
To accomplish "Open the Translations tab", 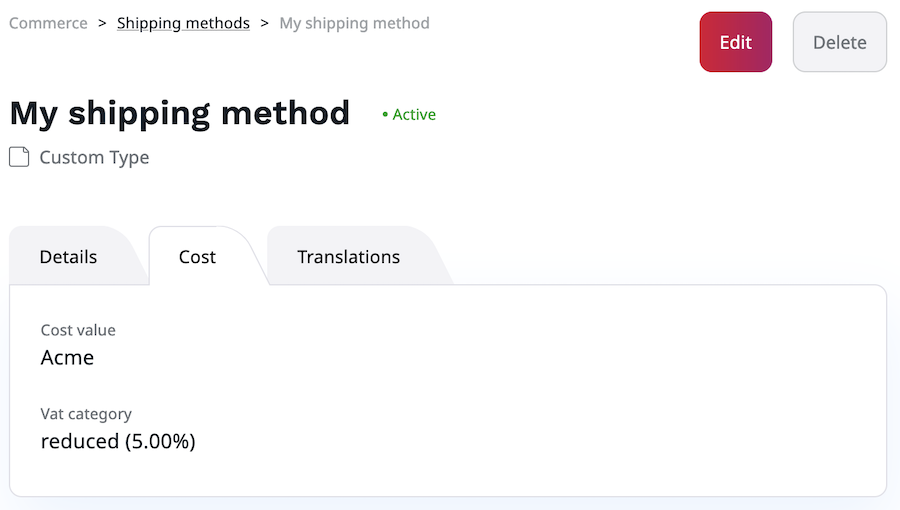I will [348, 257].
